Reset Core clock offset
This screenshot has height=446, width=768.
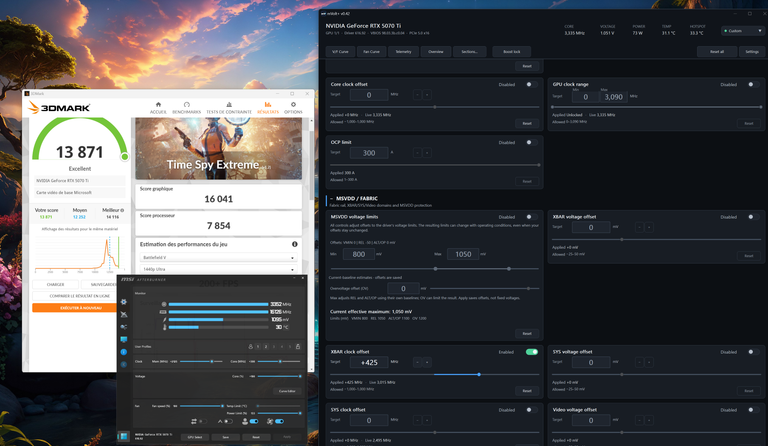527,123
